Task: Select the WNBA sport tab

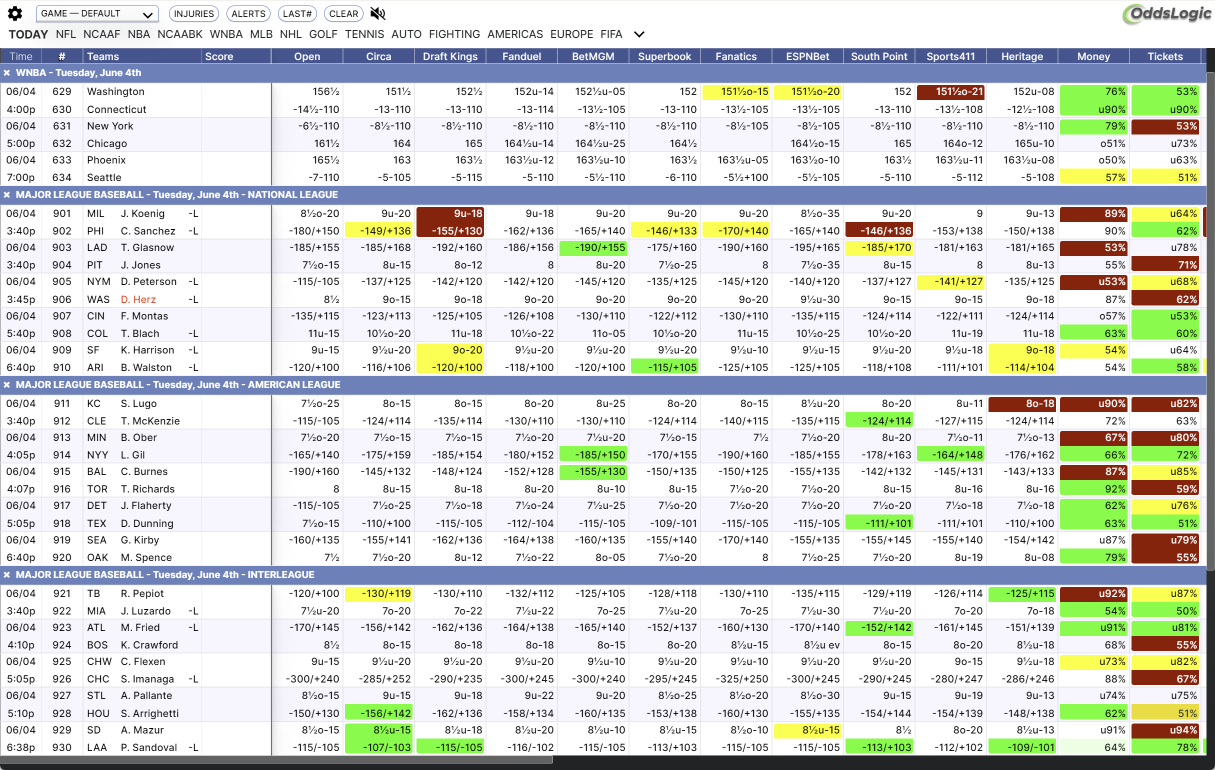Action: (226, 34)
